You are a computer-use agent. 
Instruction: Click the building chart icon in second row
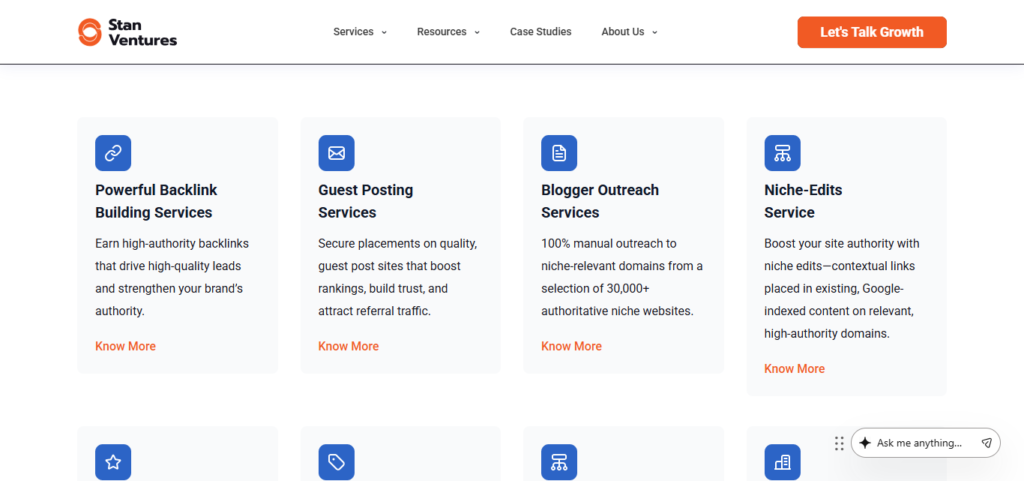(x=782, y=462)
